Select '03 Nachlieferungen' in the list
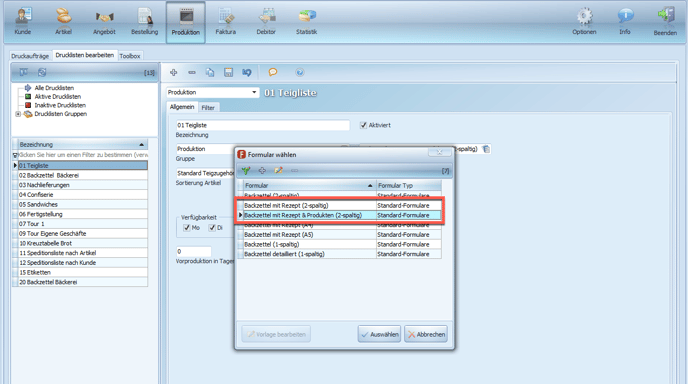 [82, 185]
